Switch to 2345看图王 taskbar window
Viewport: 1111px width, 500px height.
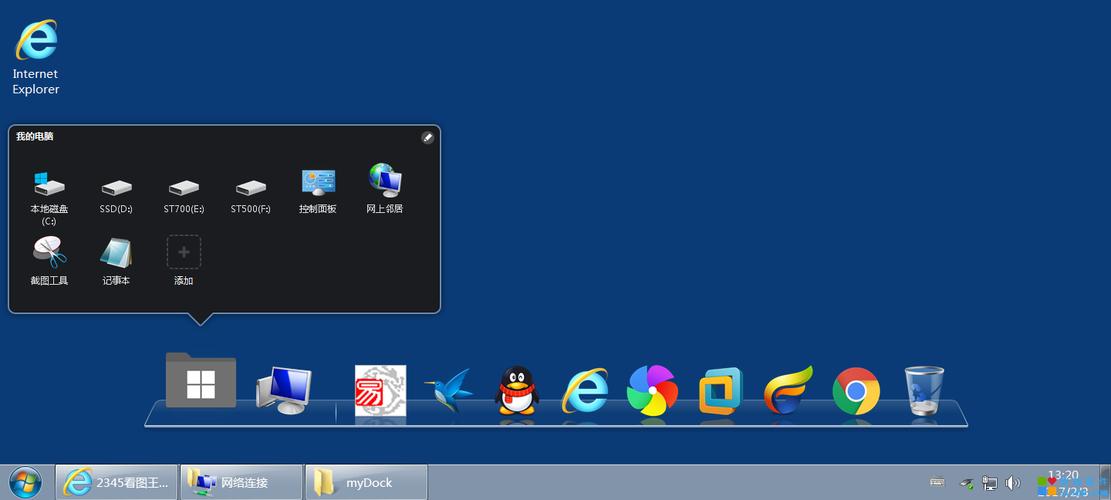(117, 483)
